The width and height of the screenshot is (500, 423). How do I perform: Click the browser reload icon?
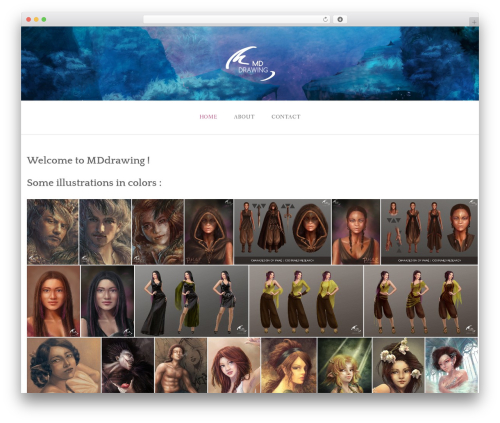pyautogui.click(x=325, y=19)
